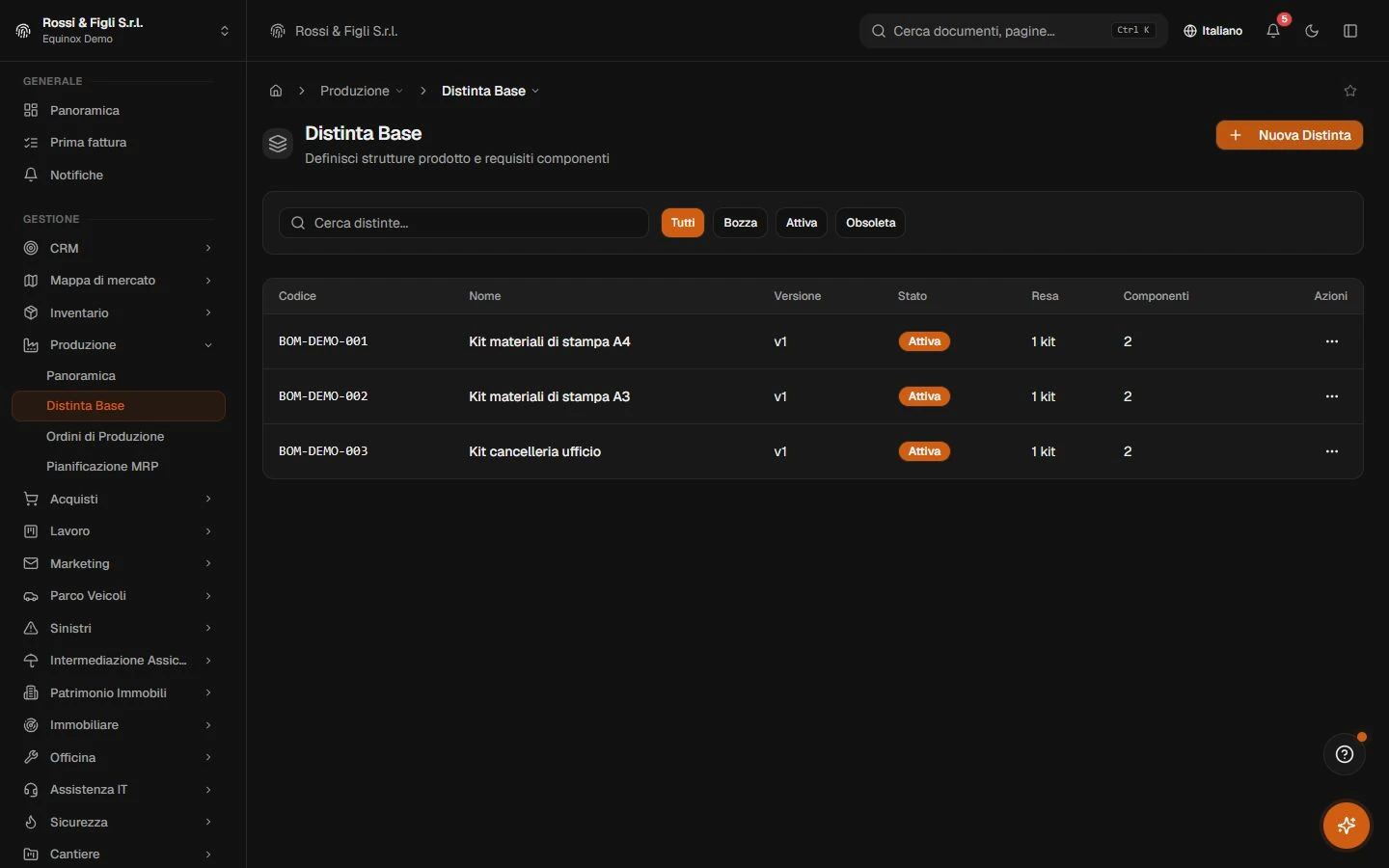Image resolution: width=1389 pixels, height=868 pixels.
Task: Open Pianificazione MRP page
Action: (118, 467)
